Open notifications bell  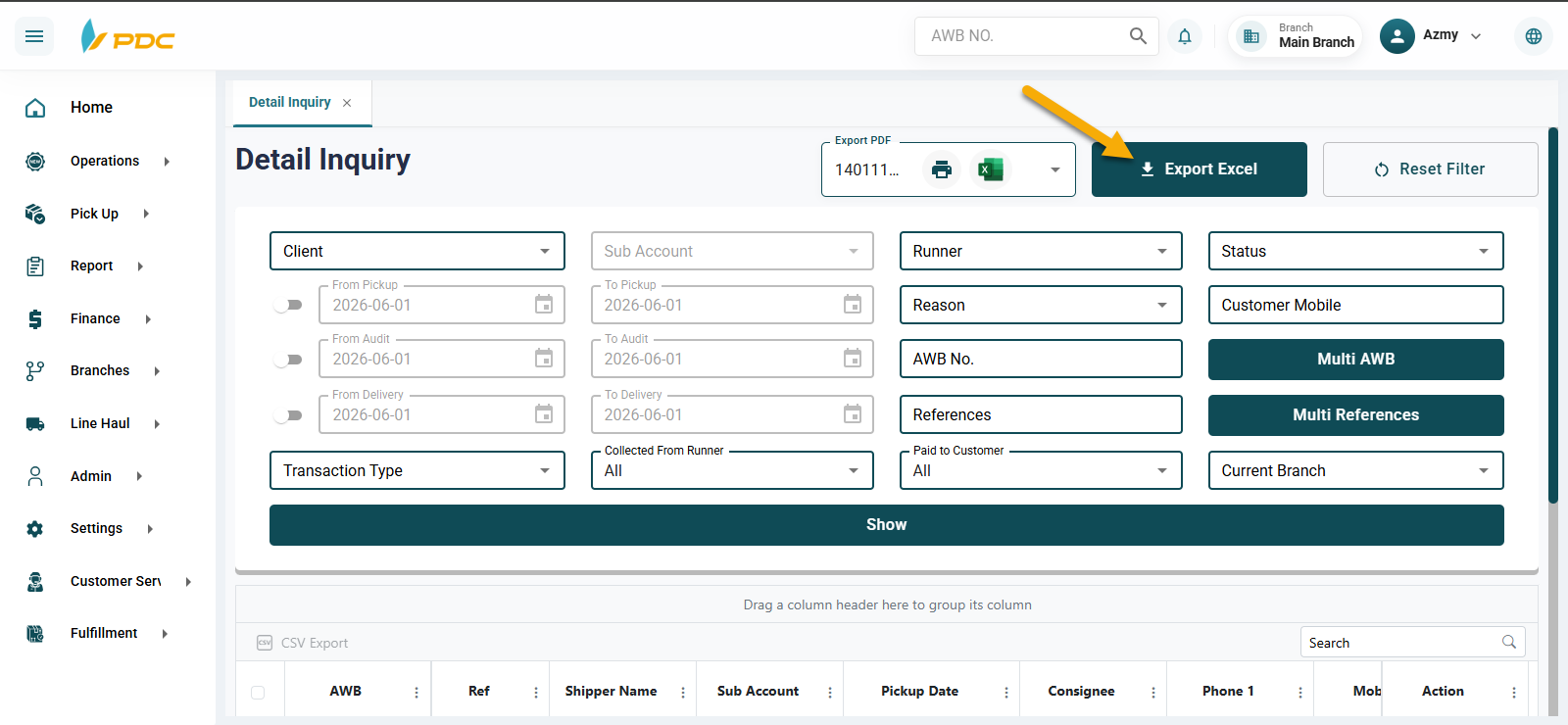(x=1185, y=36)
